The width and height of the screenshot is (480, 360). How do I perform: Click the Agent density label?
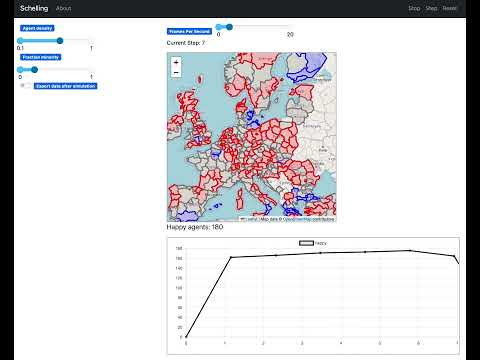37,28
